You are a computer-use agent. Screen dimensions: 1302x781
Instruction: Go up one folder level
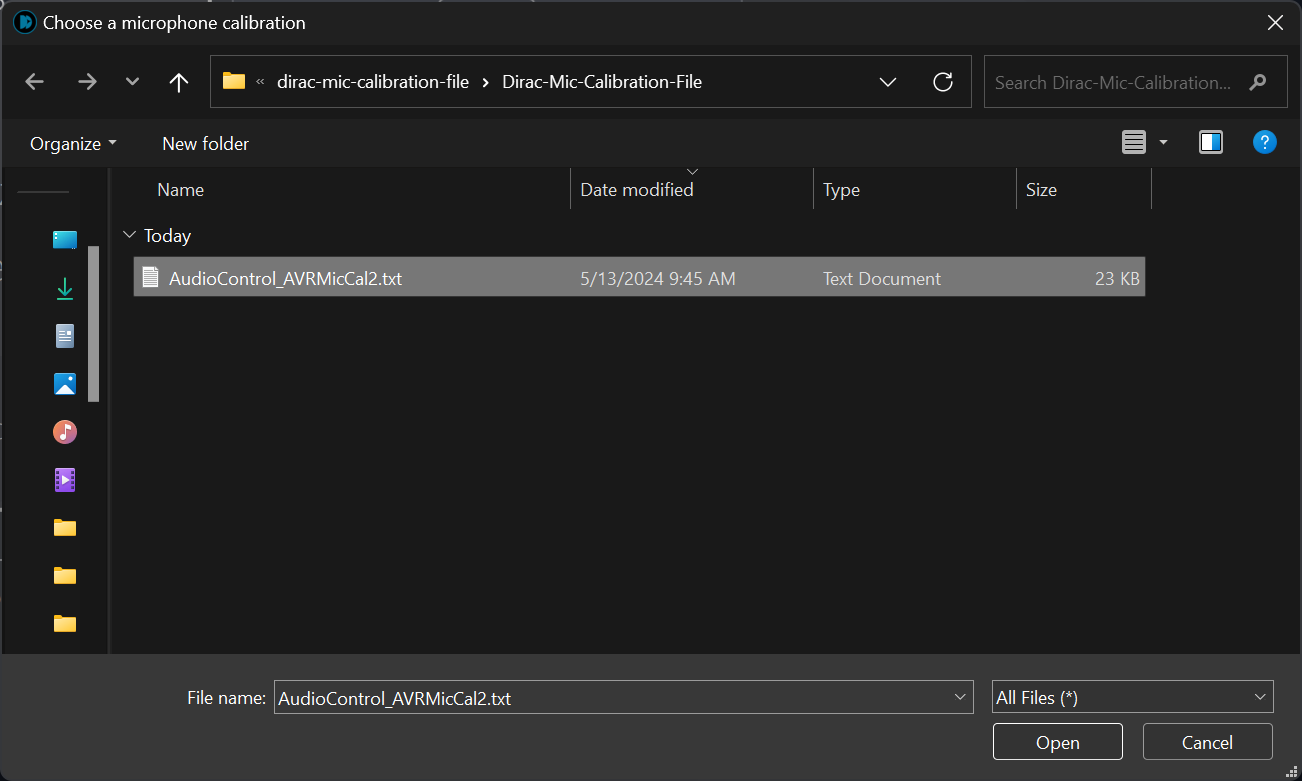coord(179,82)
